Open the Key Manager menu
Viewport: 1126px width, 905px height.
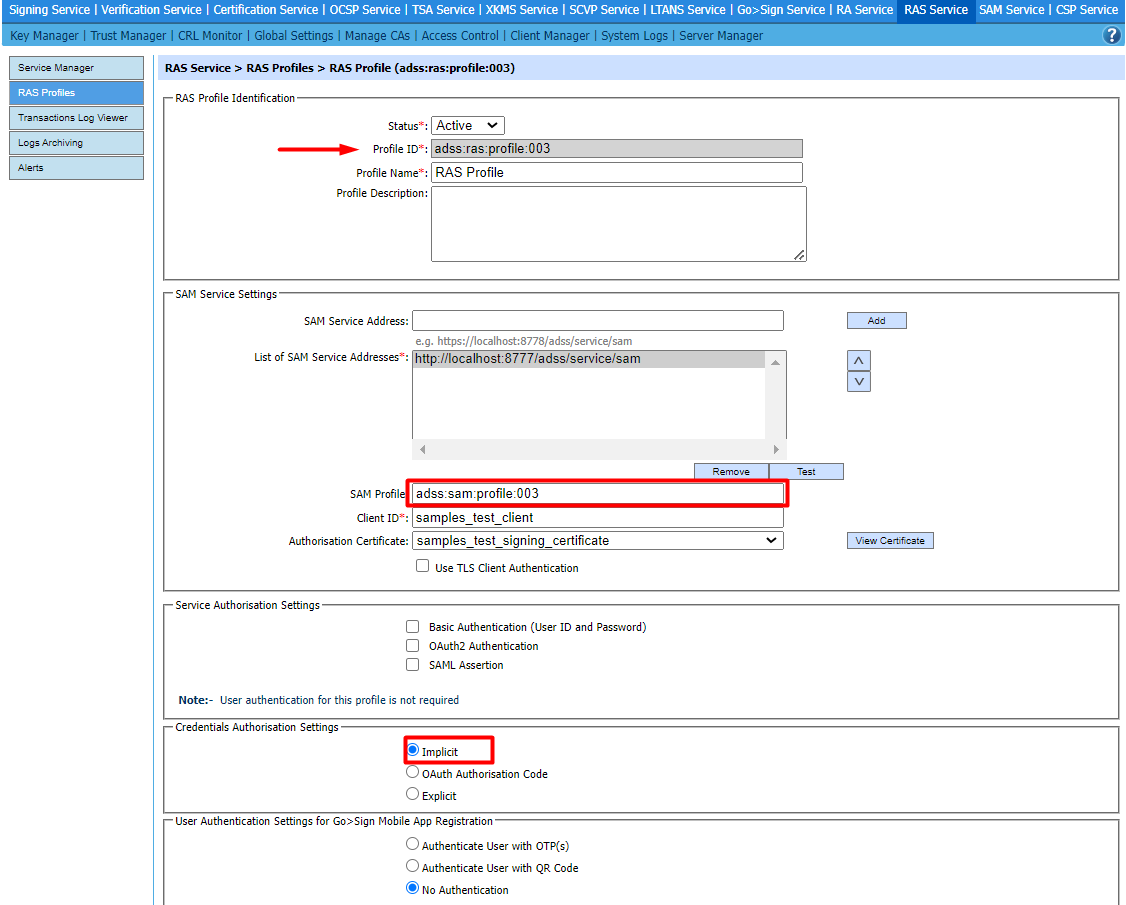pyautogui.click(x=44, y=36)
